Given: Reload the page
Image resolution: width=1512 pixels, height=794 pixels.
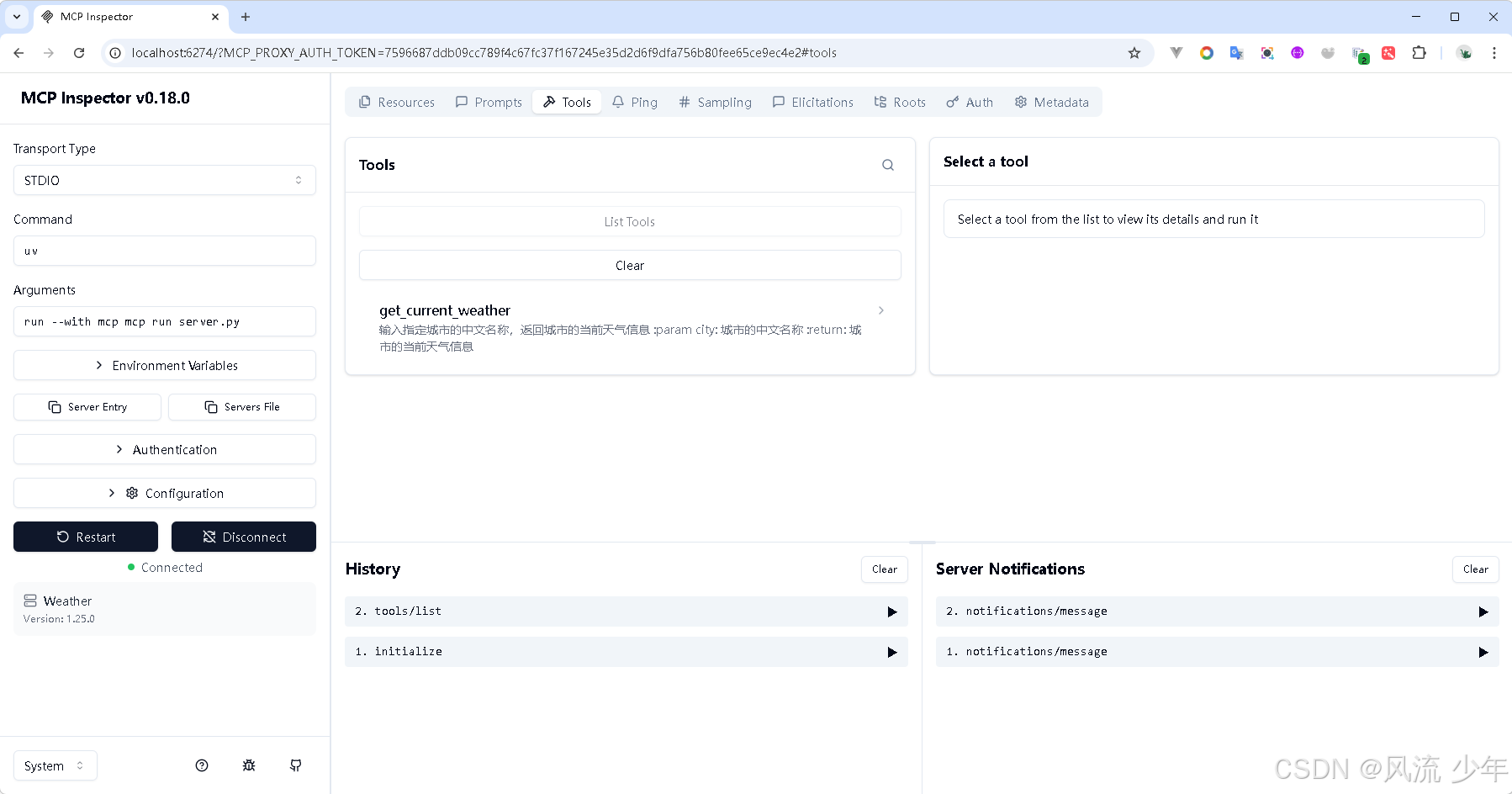Looking at the screenshot, I should point(79,53).
